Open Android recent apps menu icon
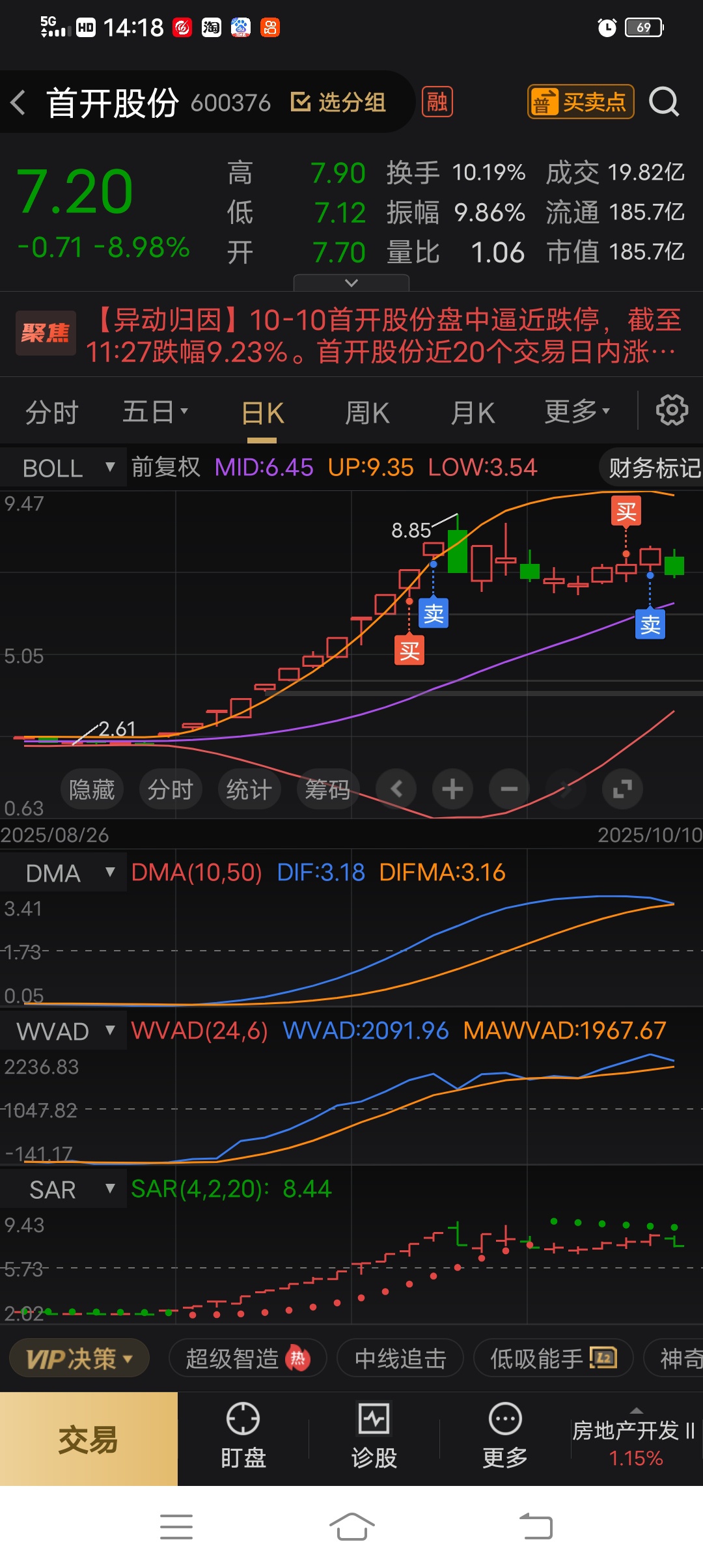This screenshot has width=703, height=1568. point(176,1527)
